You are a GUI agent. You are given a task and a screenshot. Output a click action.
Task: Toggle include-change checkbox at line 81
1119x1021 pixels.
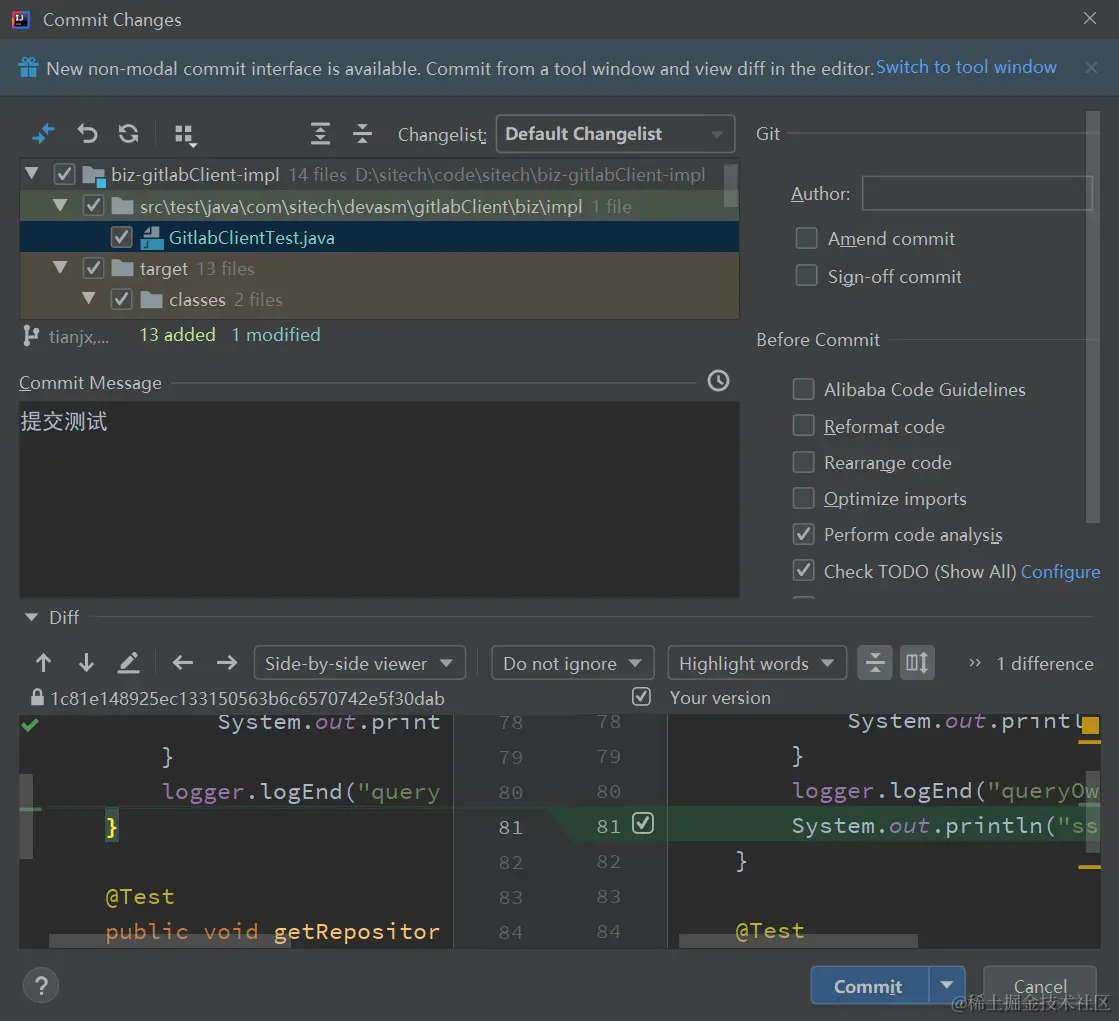tap(643, 823)
